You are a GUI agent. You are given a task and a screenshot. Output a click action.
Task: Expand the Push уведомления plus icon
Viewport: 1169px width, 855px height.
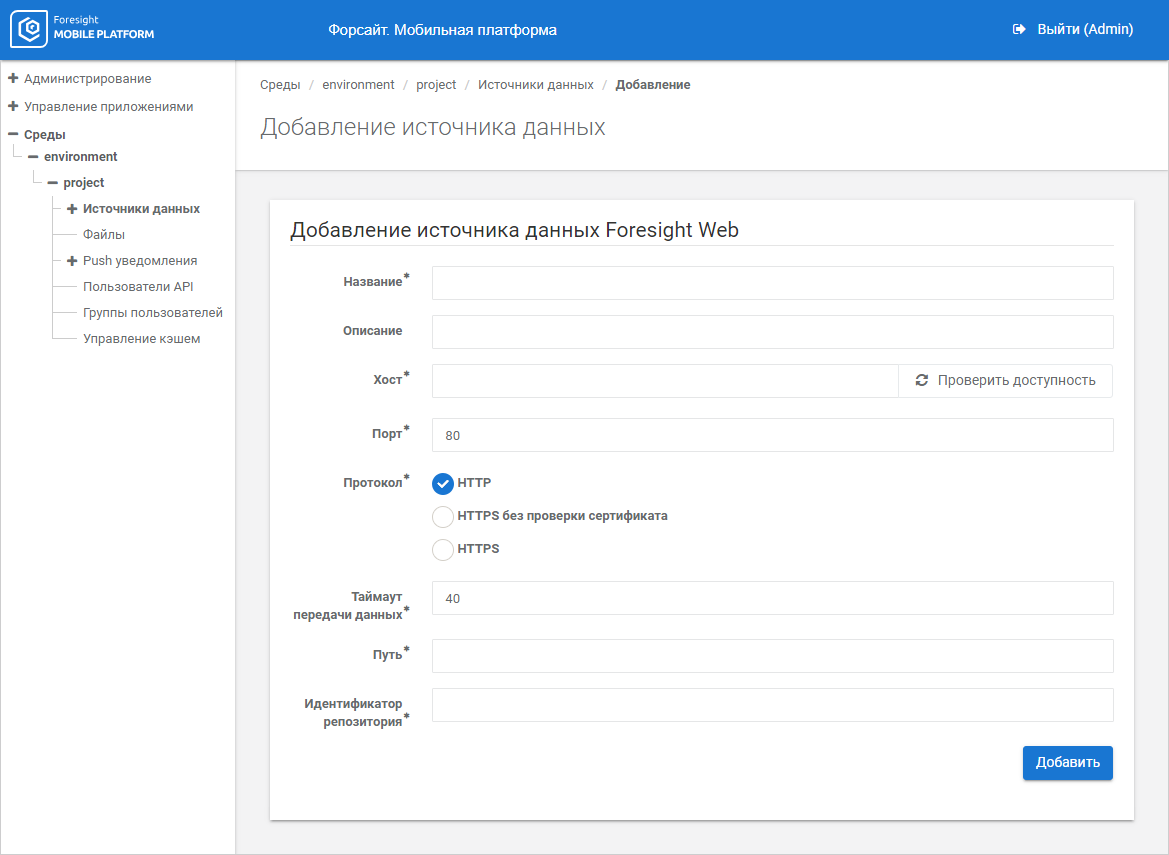[x=72, y=261]
